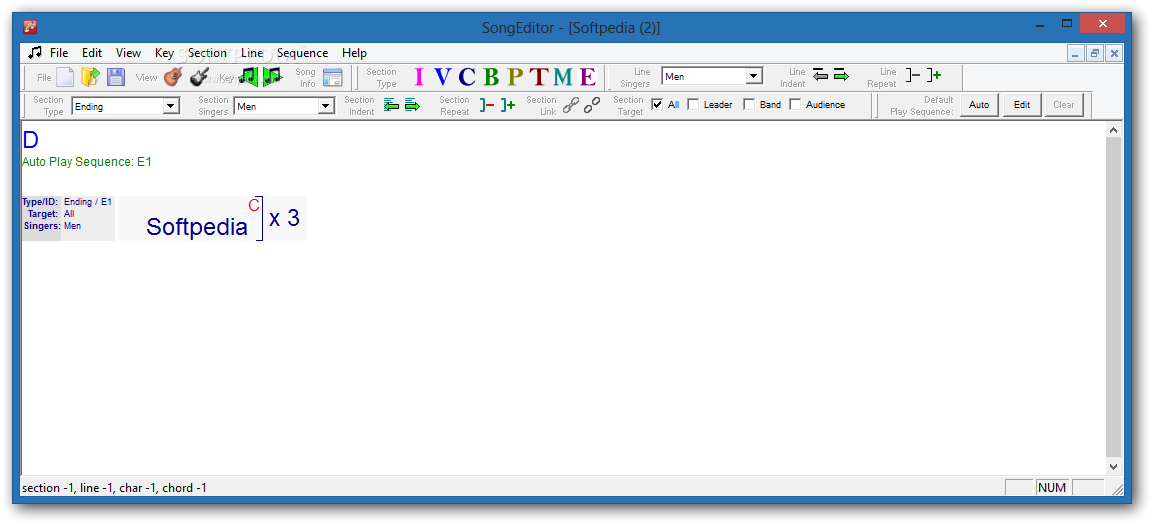
Task: Decrease section repeat count
Action: pos(487,105)
